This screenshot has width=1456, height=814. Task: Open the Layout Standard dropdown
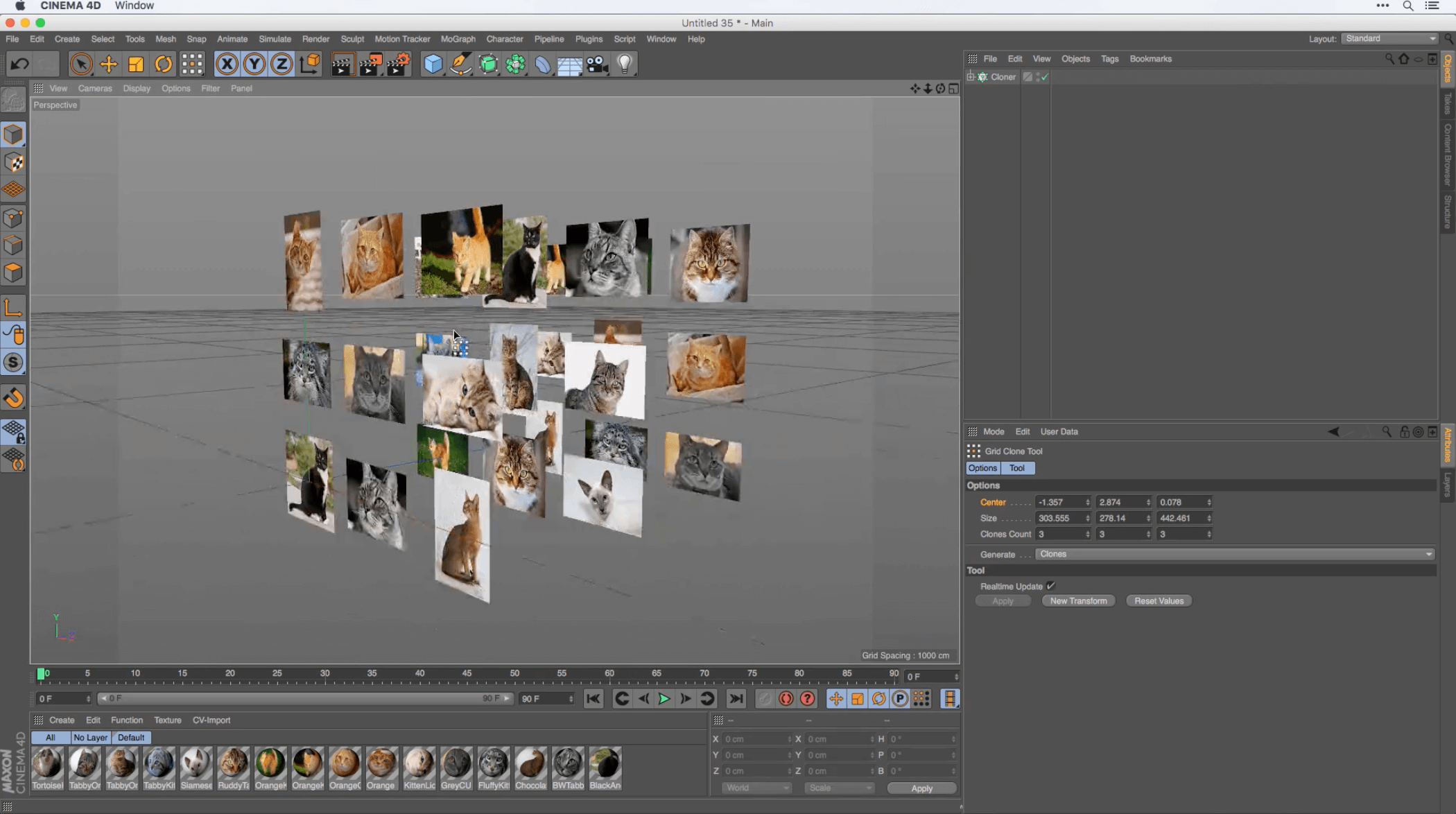click(x=1389, y=39)
